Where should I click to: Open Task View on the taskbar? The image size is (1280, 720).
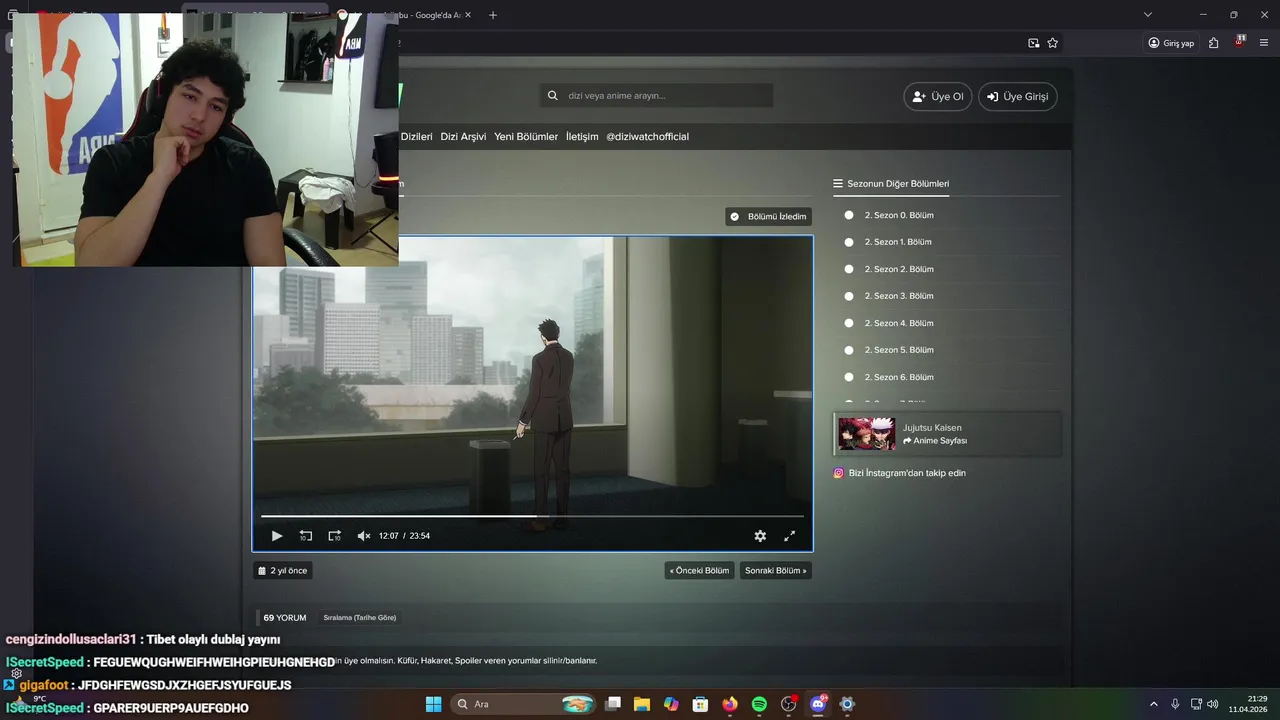point(613,704)
